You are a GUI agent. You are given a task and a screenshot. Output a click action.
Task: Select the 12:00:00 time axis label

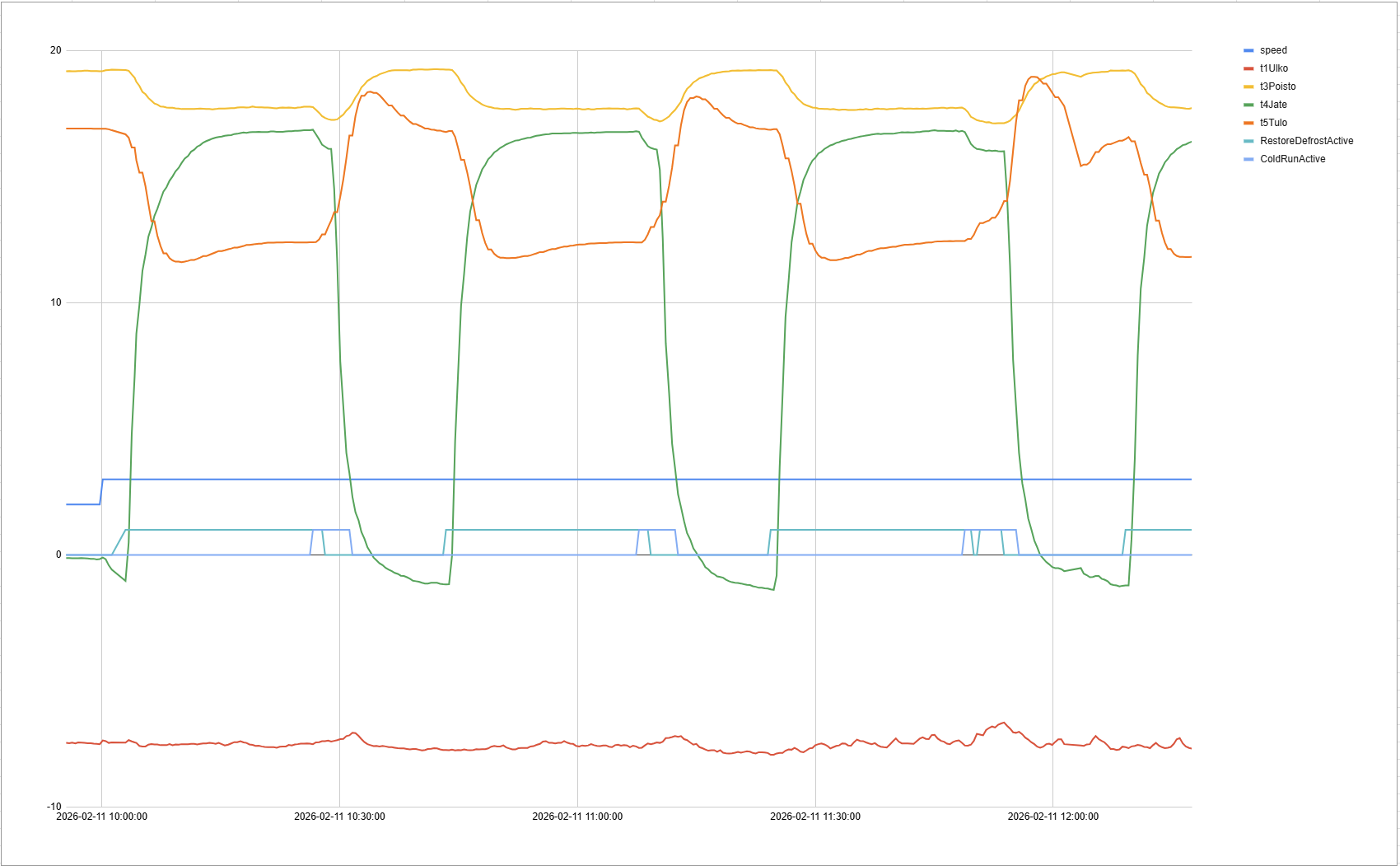tap(1052, 817)
